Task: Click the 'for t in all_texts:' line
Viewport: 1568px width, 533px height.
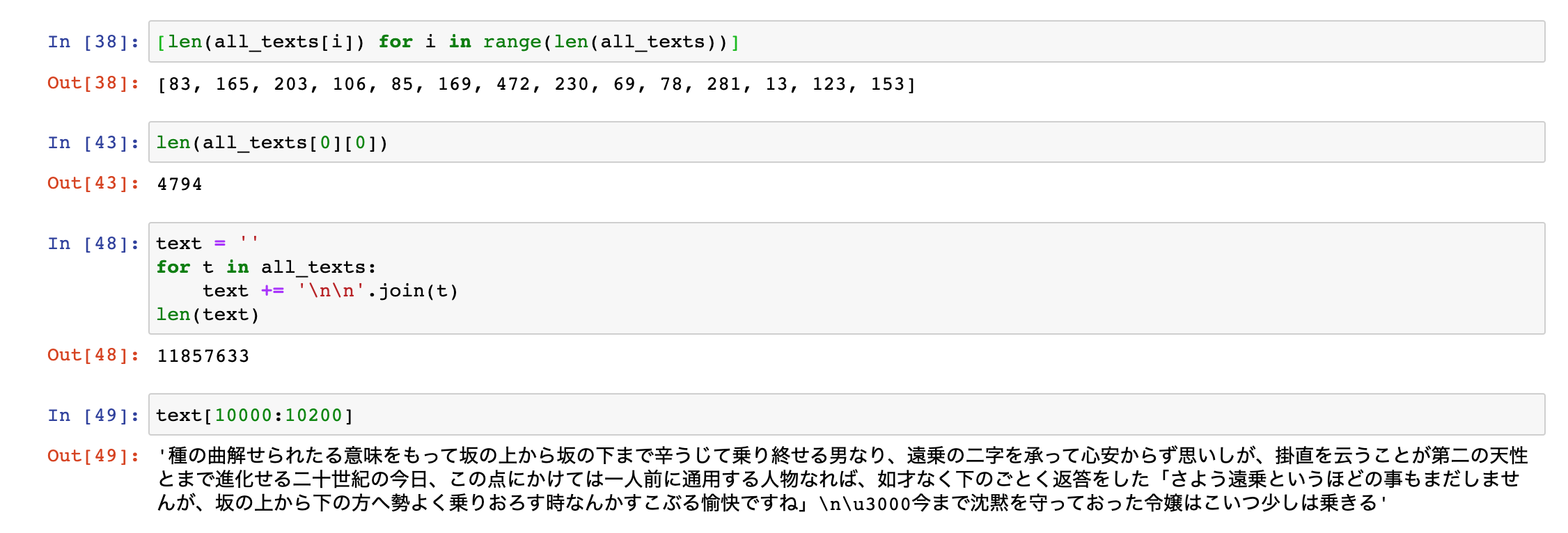Action: pos(266,267)
